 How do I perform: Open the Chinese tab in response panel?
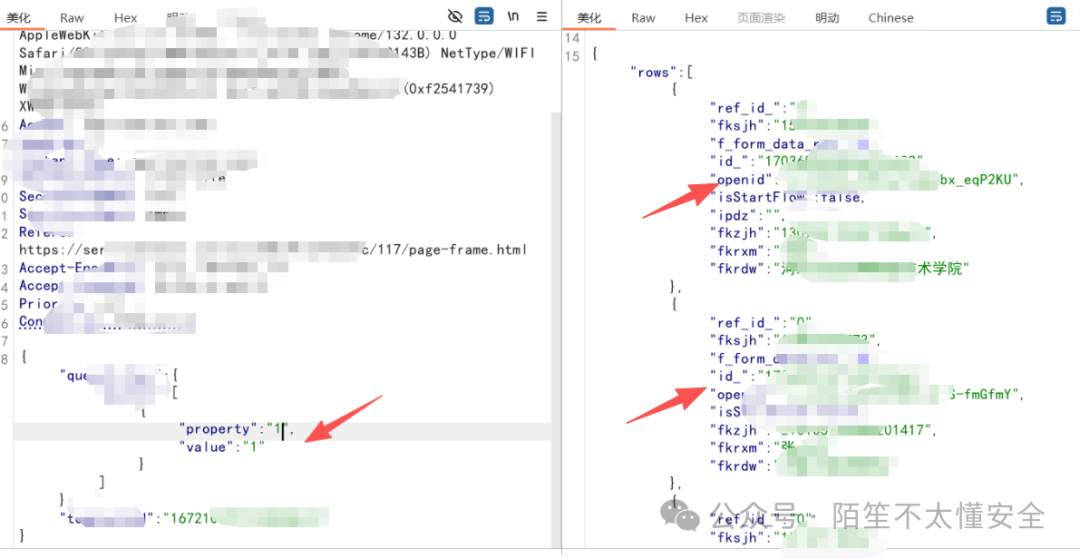(891, 18)
